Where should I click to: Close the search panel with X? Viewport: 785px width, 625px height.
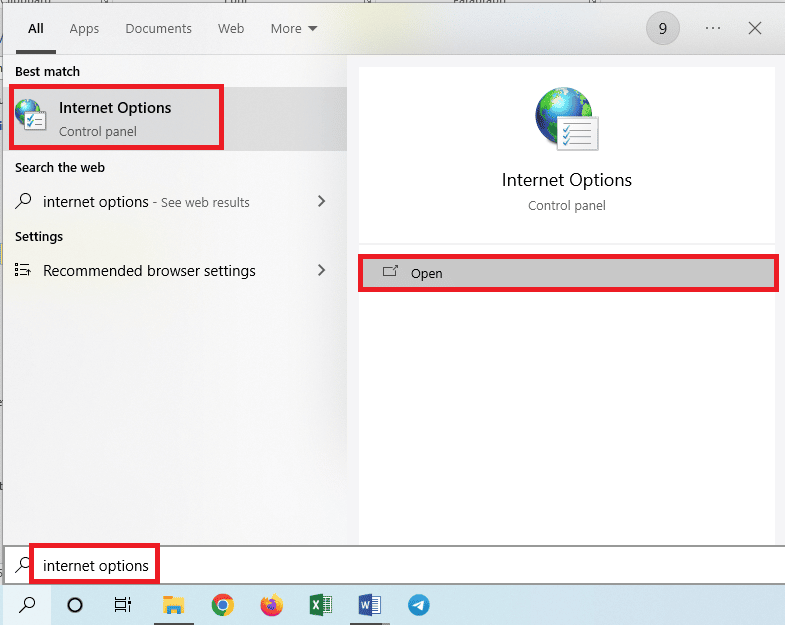(x=754, y=29)
